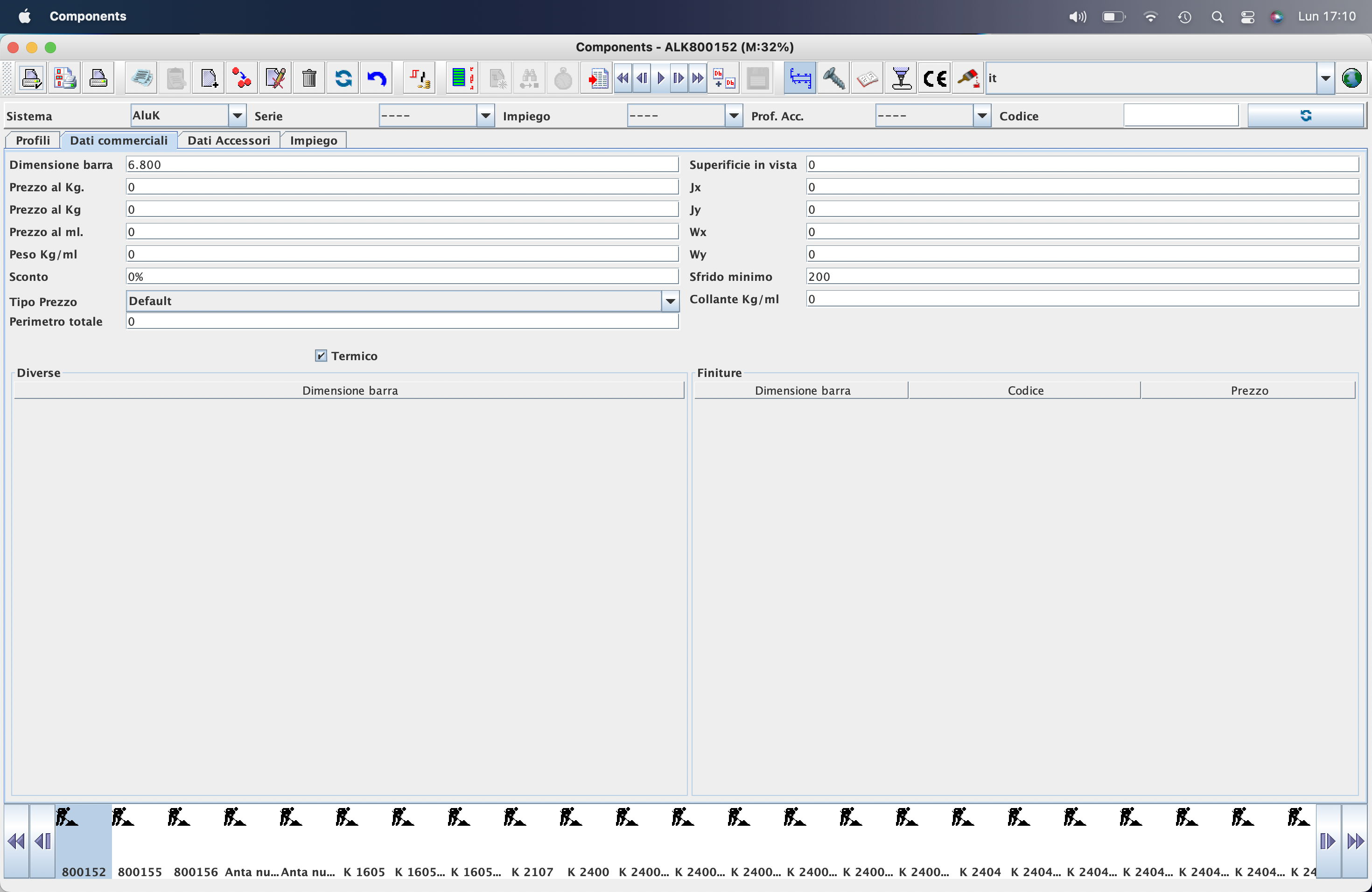Jump to first profile in bottom strip
The height and width of the screenshot is (892, 1372).
(17, 841)
